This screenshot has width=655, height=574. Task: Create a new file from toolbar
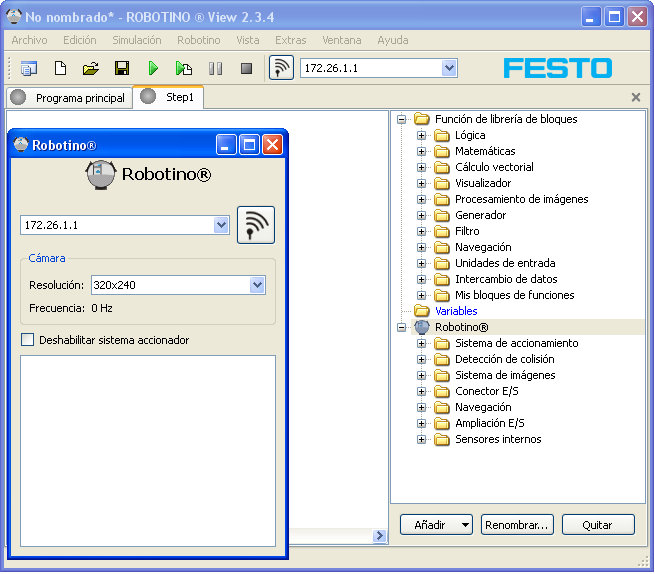point(61,68)
